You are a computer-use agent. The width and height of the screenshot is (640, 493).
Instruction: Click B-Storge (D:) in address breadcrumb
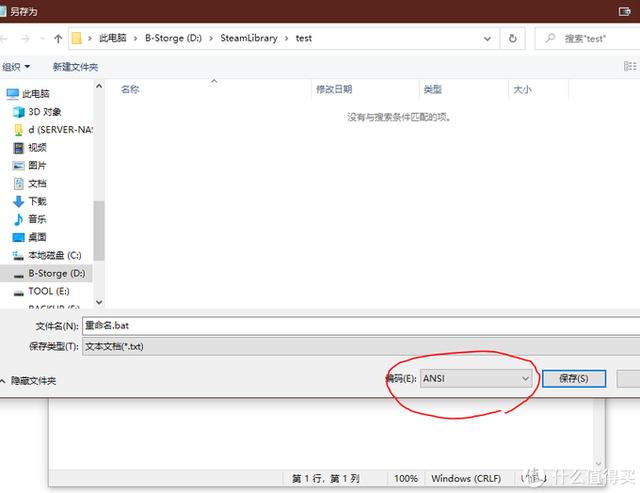coord(173,38)
